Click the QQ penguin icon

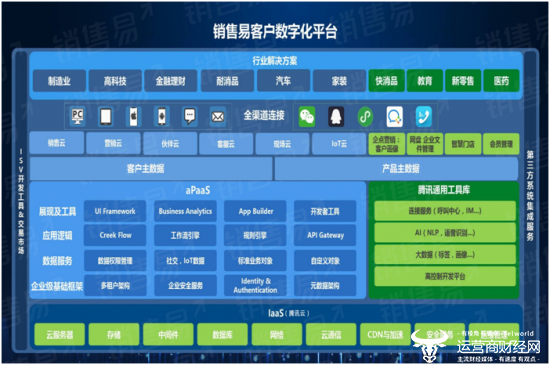click(336, 117)
